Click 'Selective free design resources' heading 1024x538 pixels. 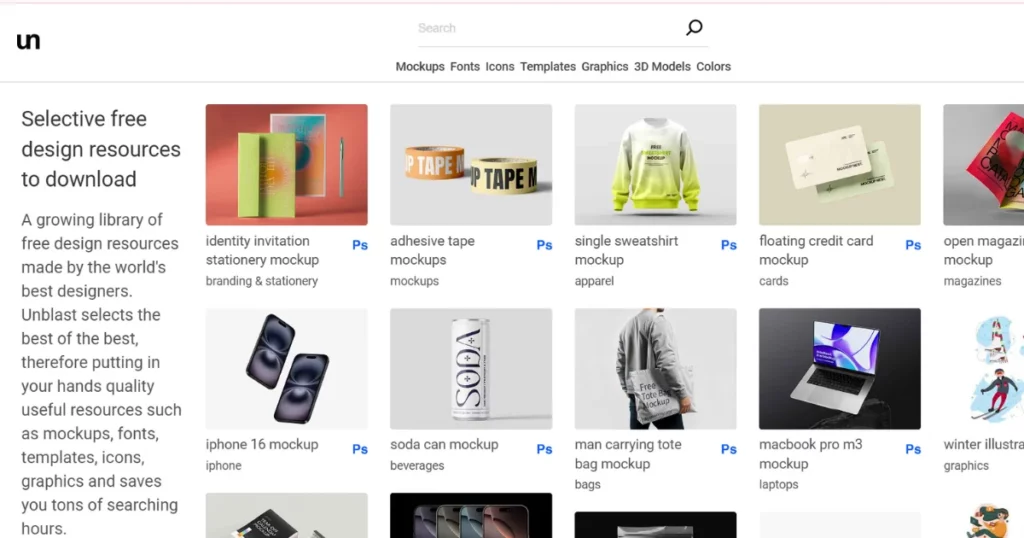tap(101, 149)
